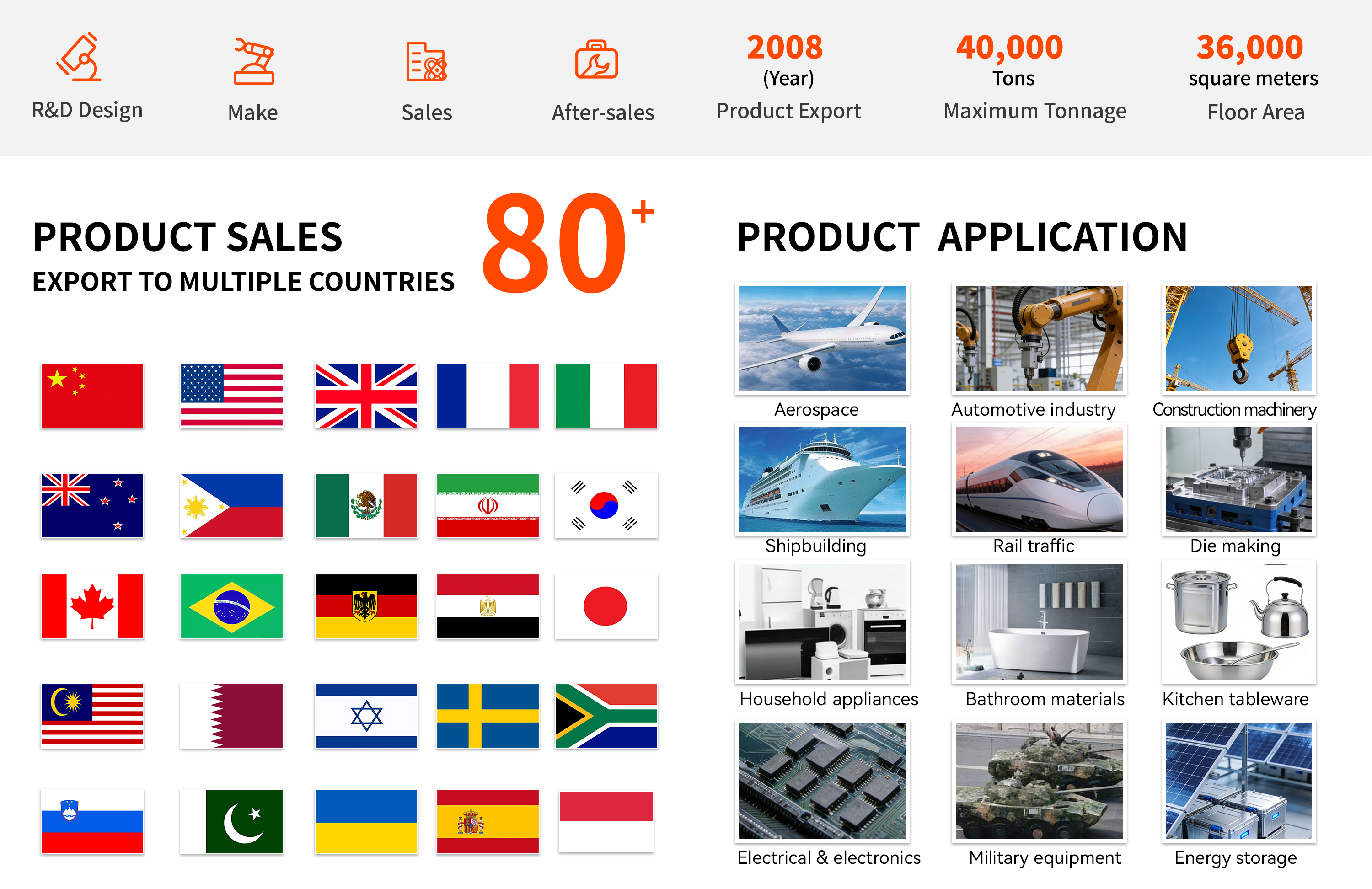Select the Japan flag
The width and height of the screenshot is (1372, 889).
click(606, 606)
